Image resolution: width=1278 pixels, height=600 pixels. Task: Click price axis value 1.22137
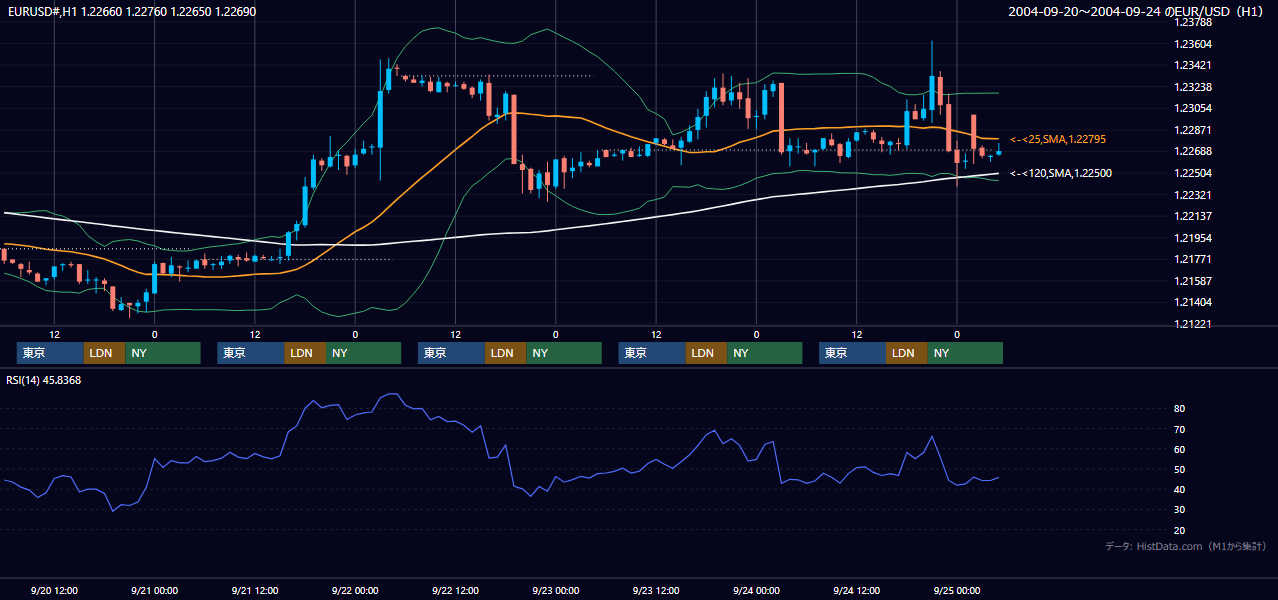tap(1193, 216)
